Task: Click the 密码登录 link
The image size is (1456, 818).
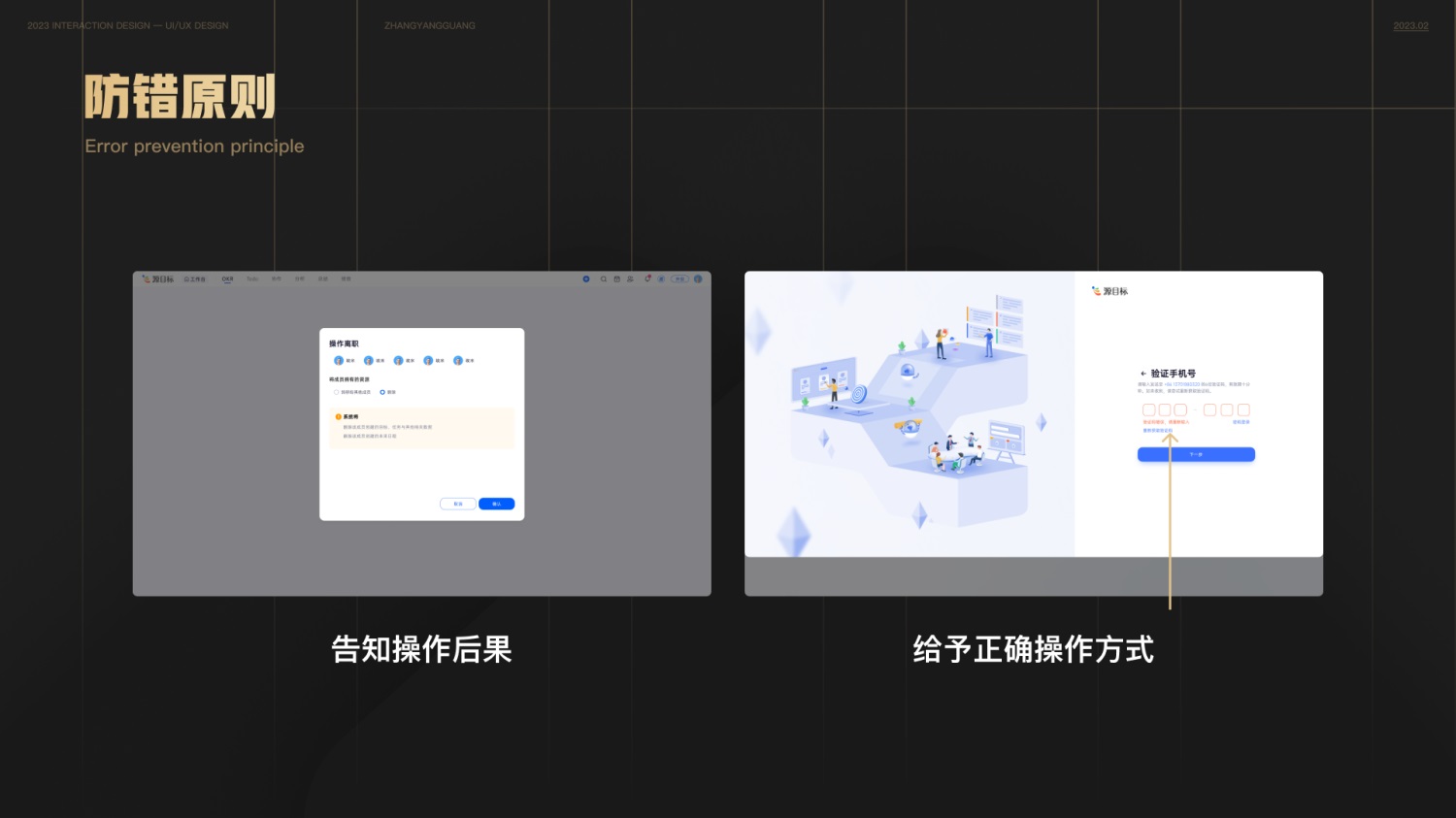Action: tap(1241, 422)
